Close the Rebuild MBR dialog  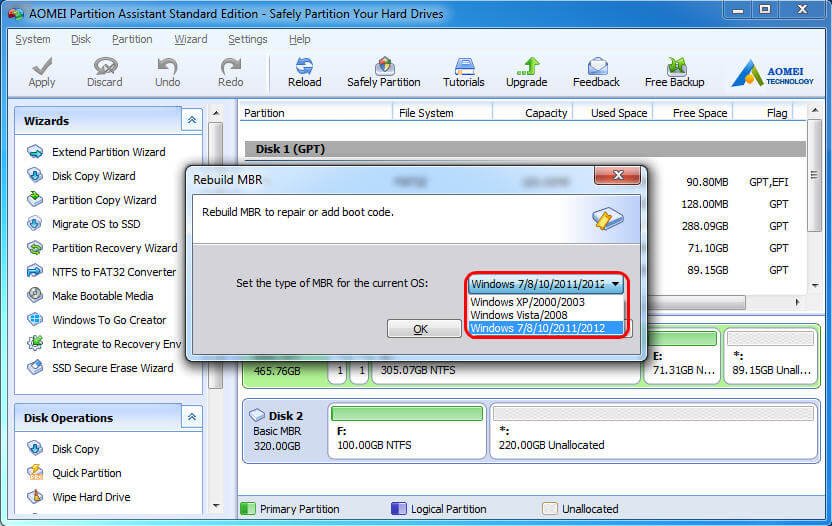(x=618, y=175)
